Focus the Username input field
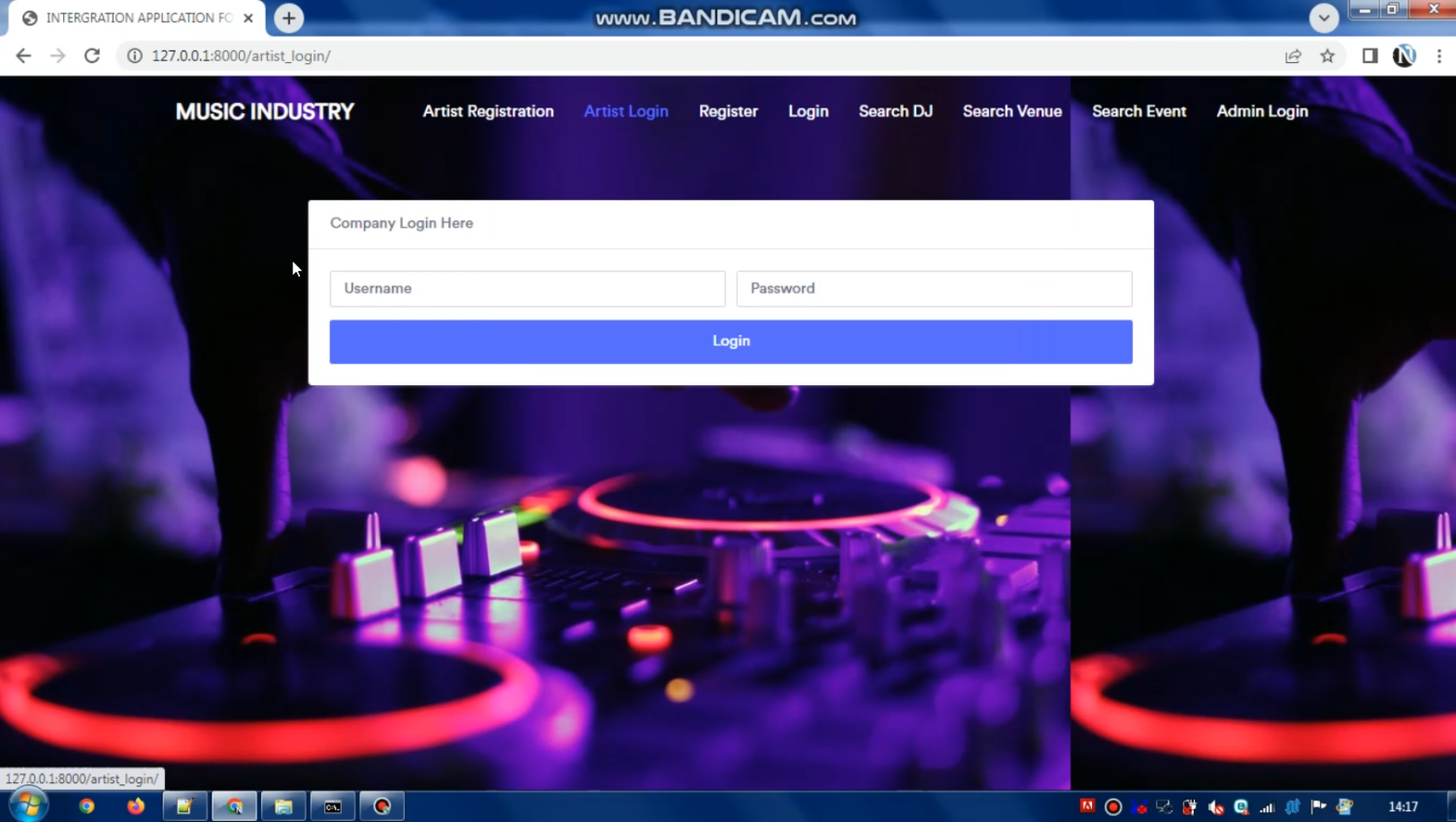 pyautogui.click(x=527, y=289)
